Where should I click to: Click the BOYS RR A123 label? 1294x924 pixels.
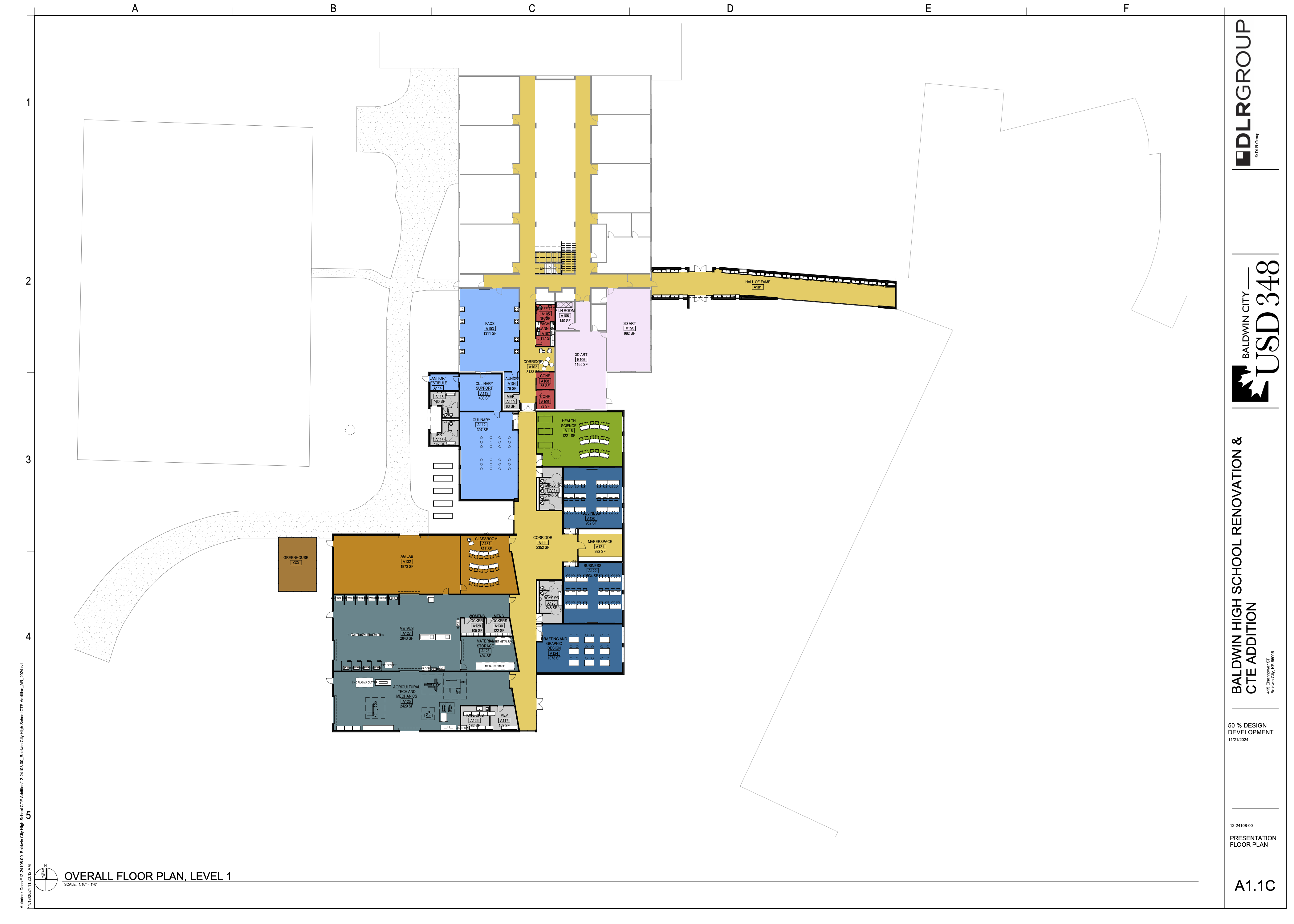click(551, 603)
